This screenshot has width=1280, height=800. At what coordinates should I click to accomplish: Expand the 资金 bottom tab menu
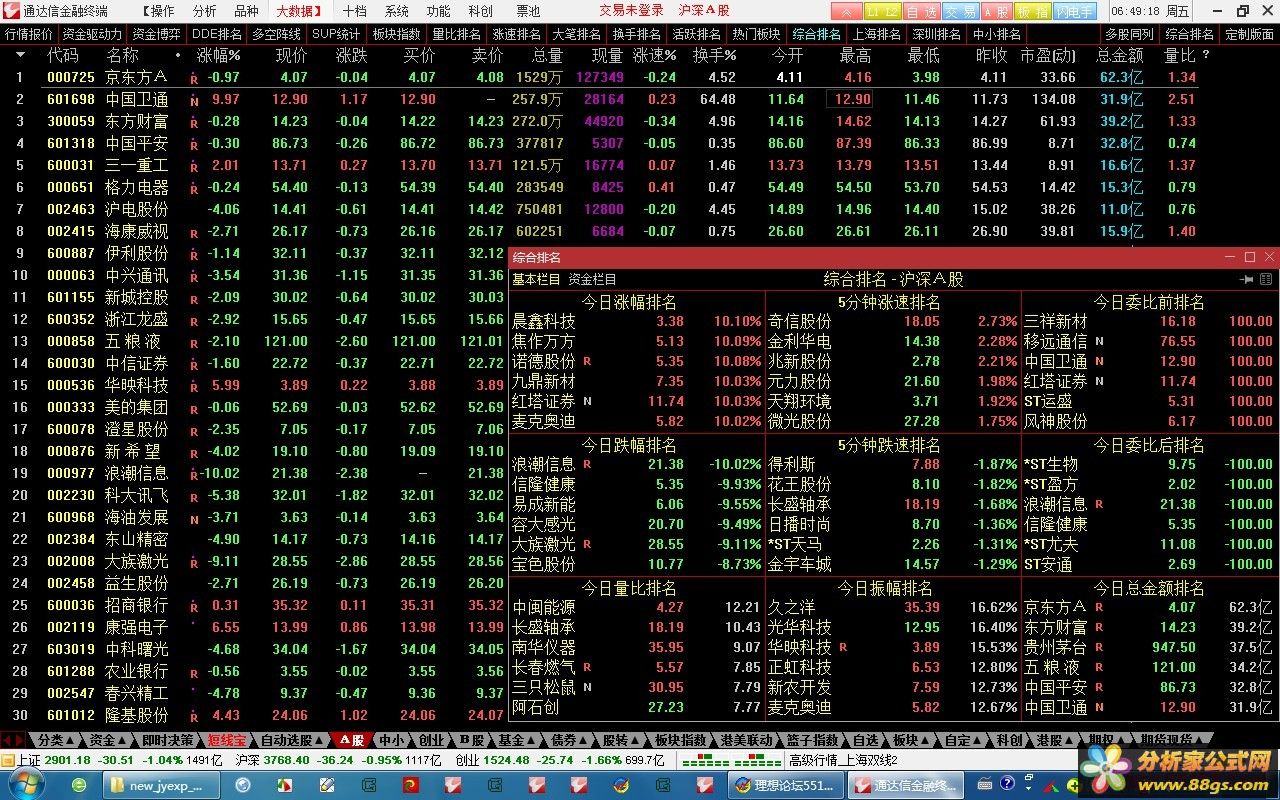(107, 740)
